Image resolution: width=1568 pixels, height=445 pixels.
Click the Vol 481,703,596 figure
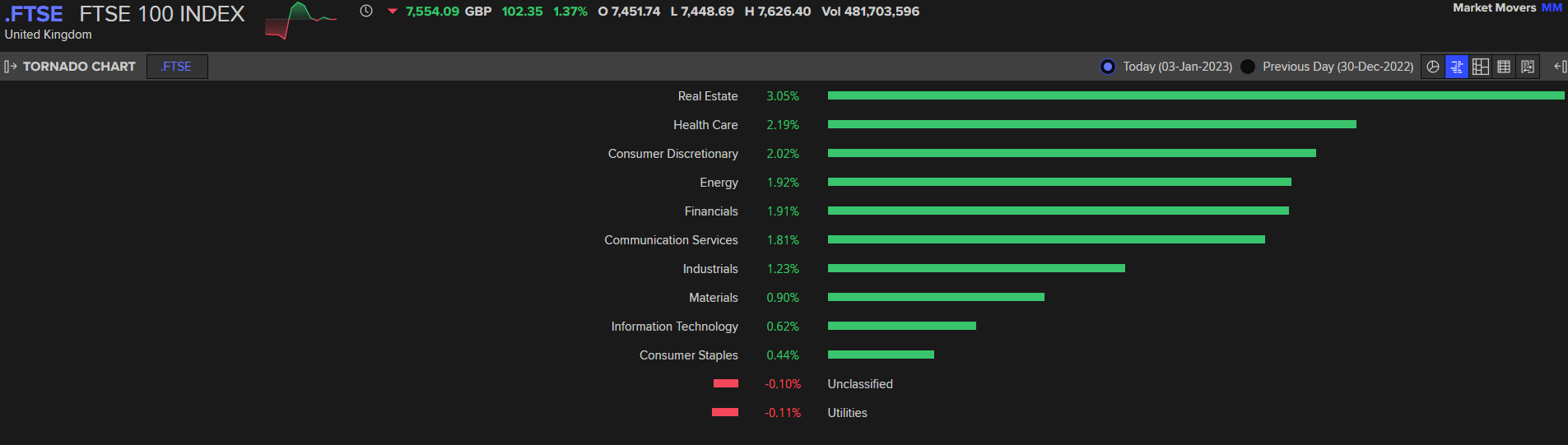tap(870, 12)
